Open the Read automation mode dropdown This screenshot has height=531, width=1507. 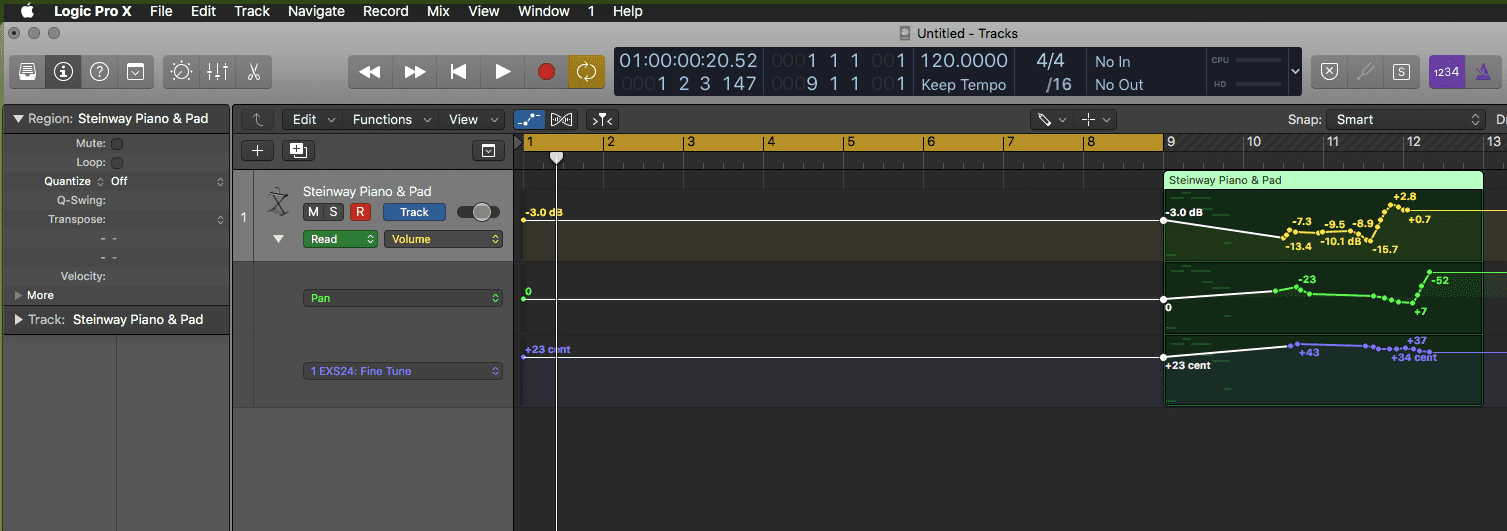click(x=342, y=239)
